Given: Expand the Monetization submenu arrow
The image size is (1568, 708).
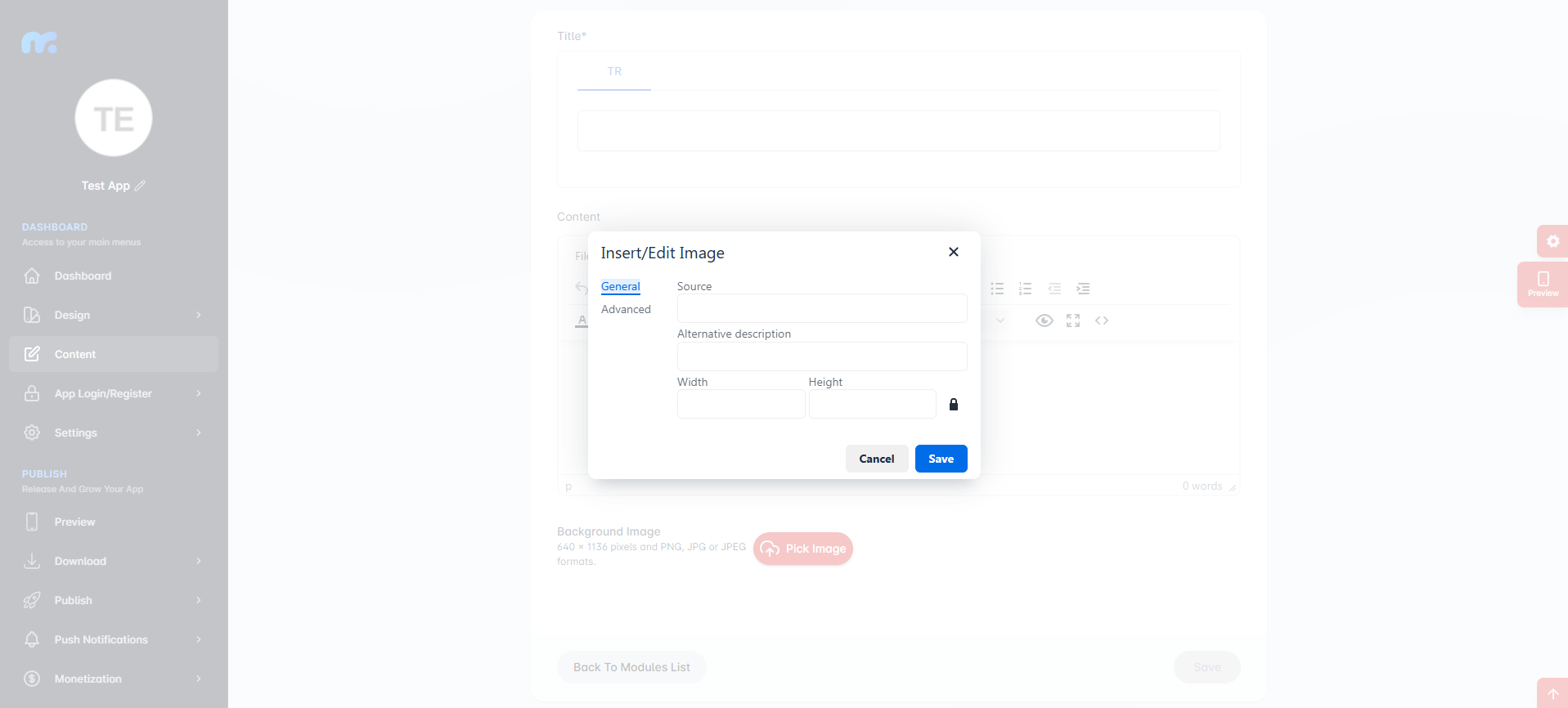Looking at the screenshot, I should tap(198, 679).
